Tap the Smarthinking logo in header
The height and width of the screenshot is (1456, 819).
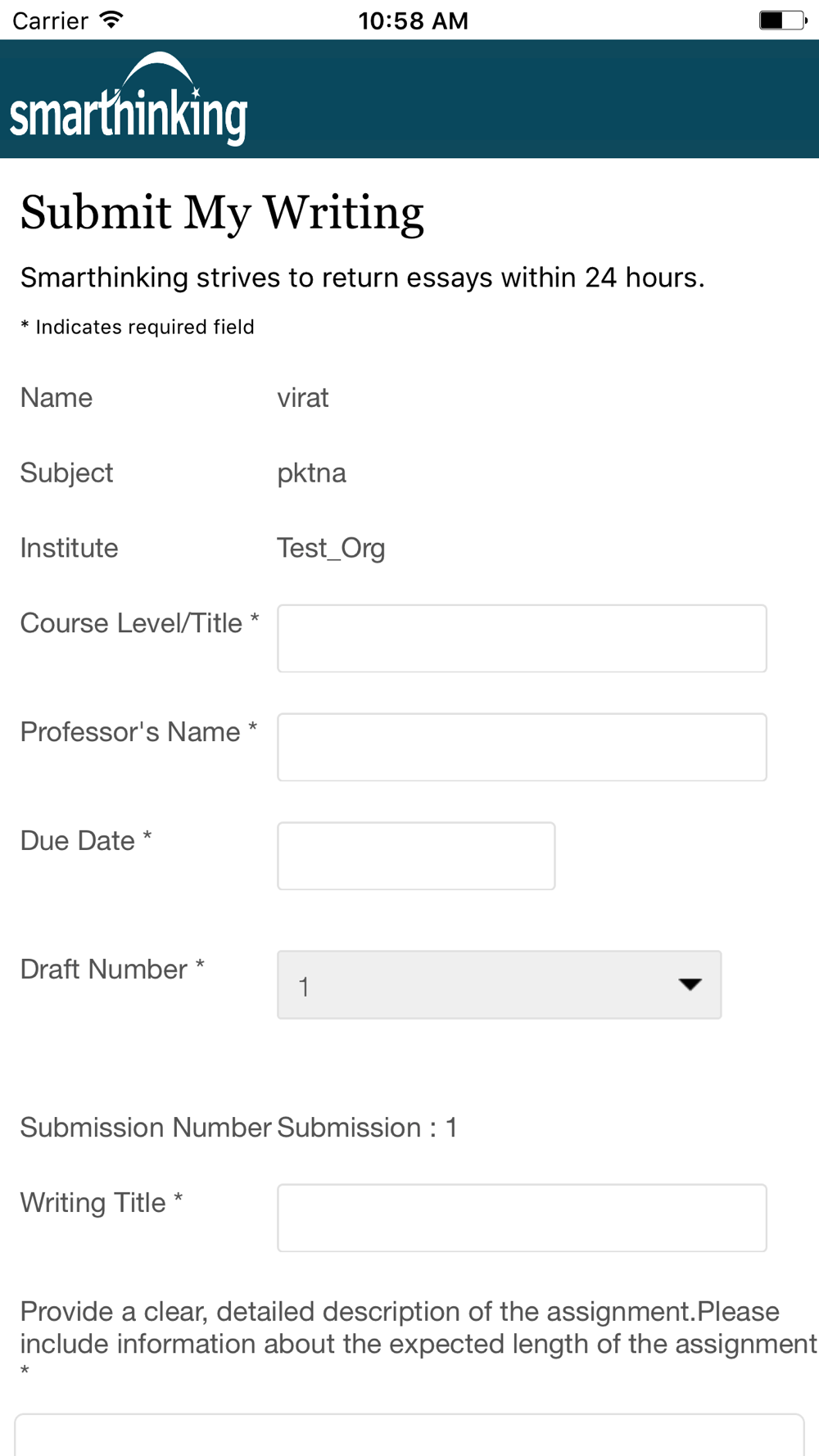[x=129, y=99]
